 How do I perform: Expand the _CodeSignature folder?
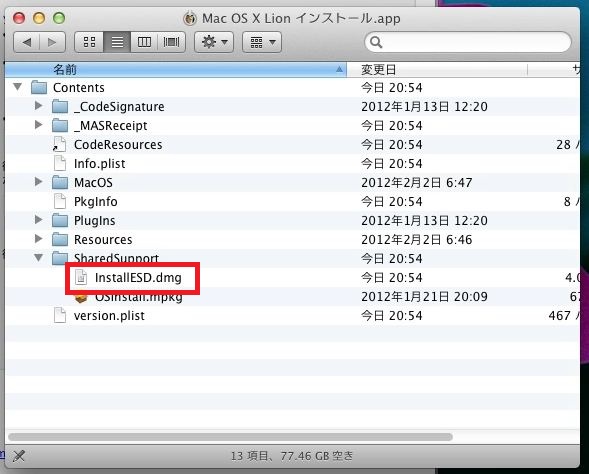click(38, 106)
